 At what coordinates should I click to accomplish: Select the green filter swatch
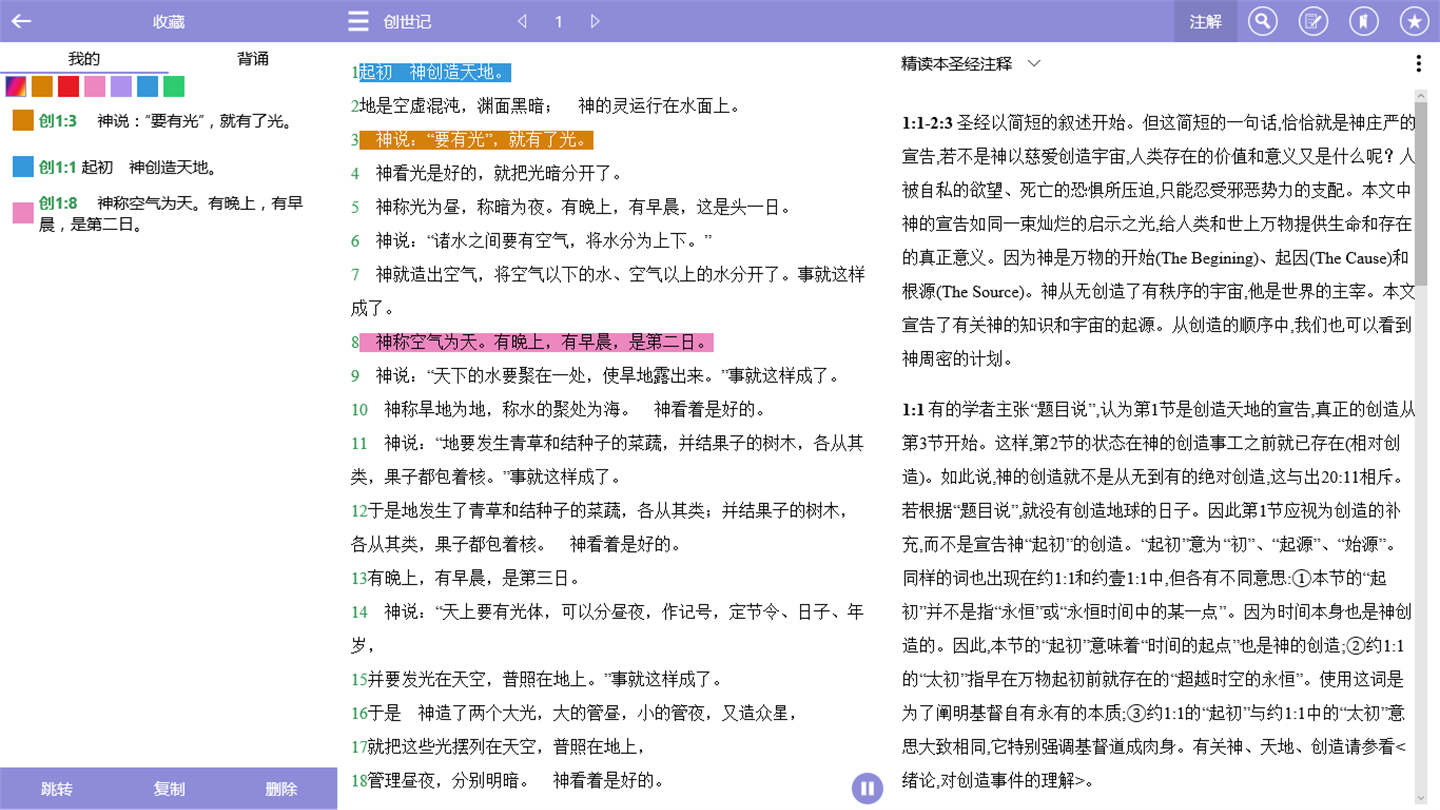174,86
